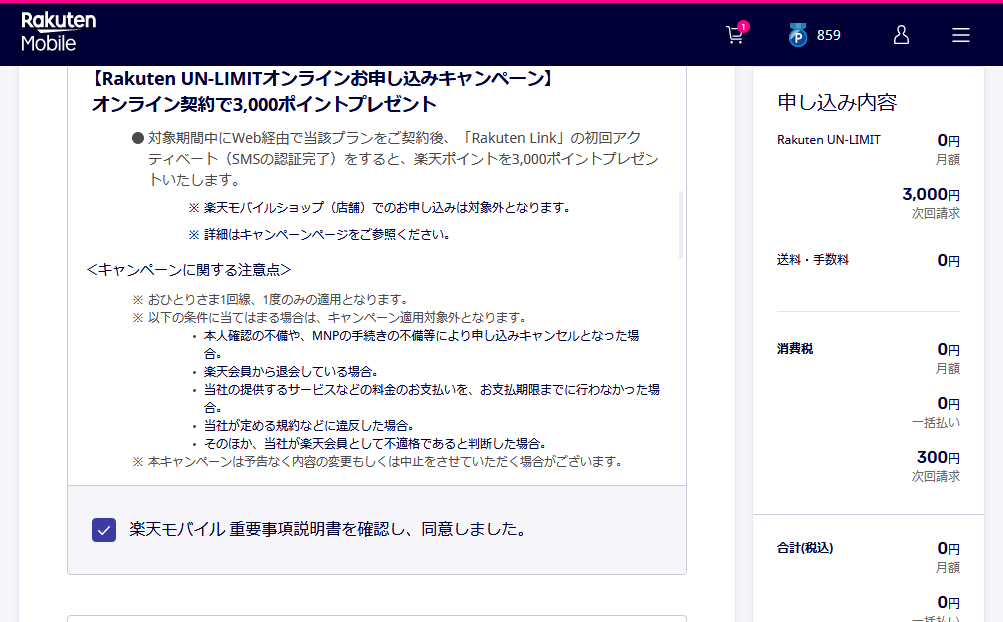Open the hamburger menu
This screenshot has height=622, width=1003.
tap(960, 35)
